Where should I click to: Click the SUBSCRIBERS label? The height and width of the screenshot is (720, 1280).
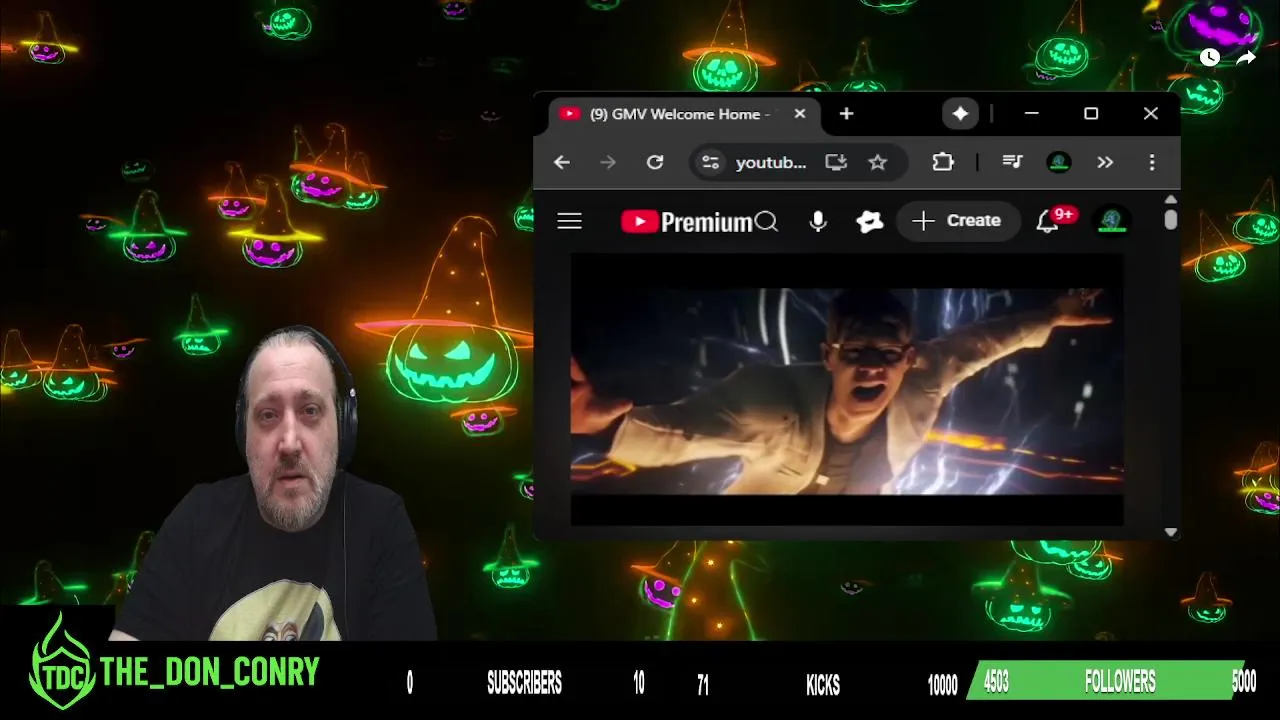(524, 683)
